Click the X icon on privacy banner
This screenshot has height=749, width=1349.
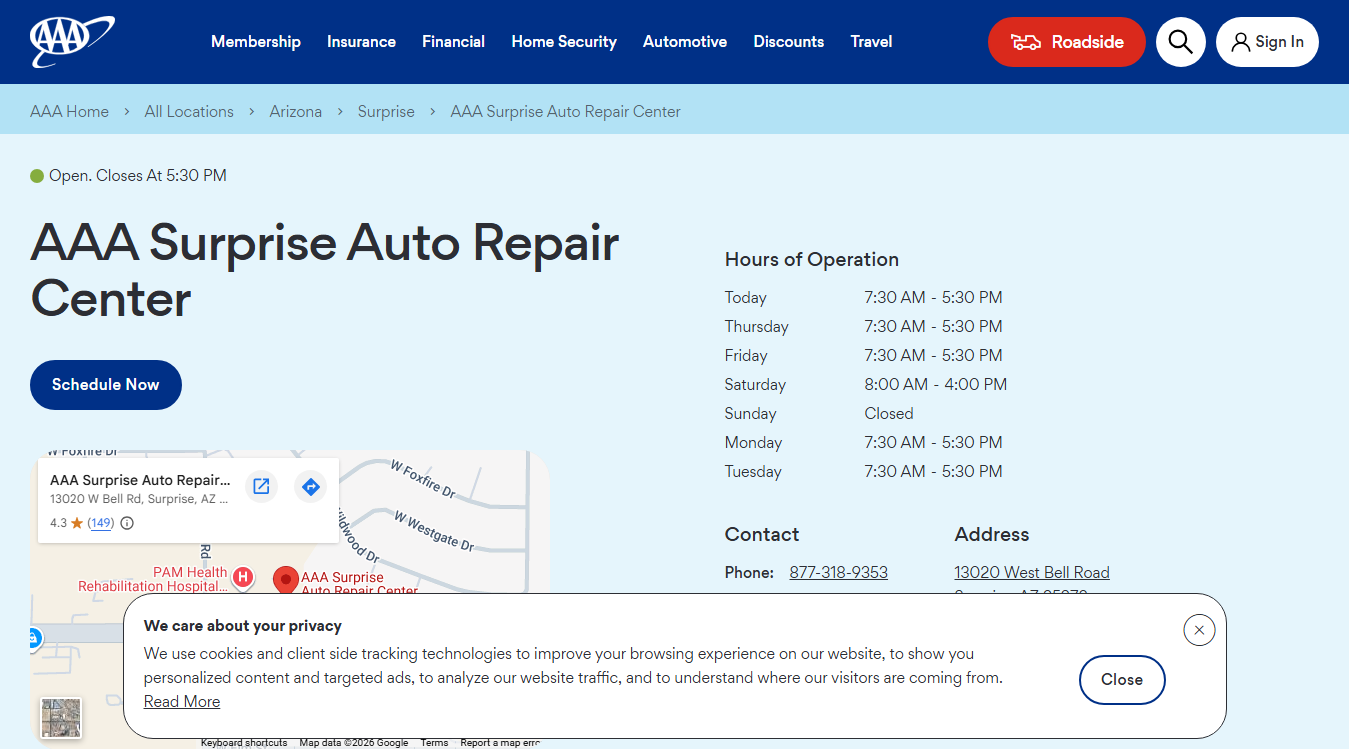pos(1199,630)
